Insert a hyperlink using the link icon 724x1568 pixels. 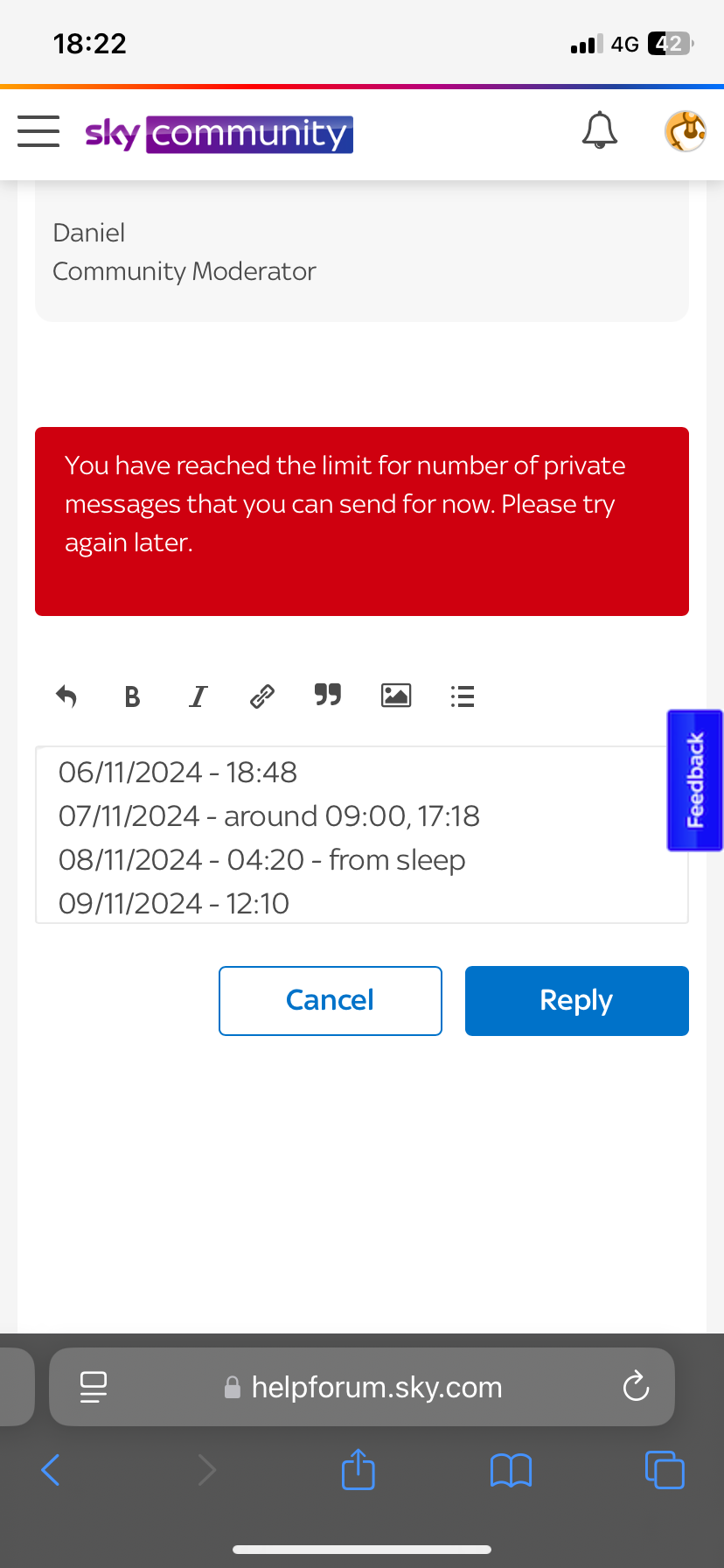tap(261, 696)
